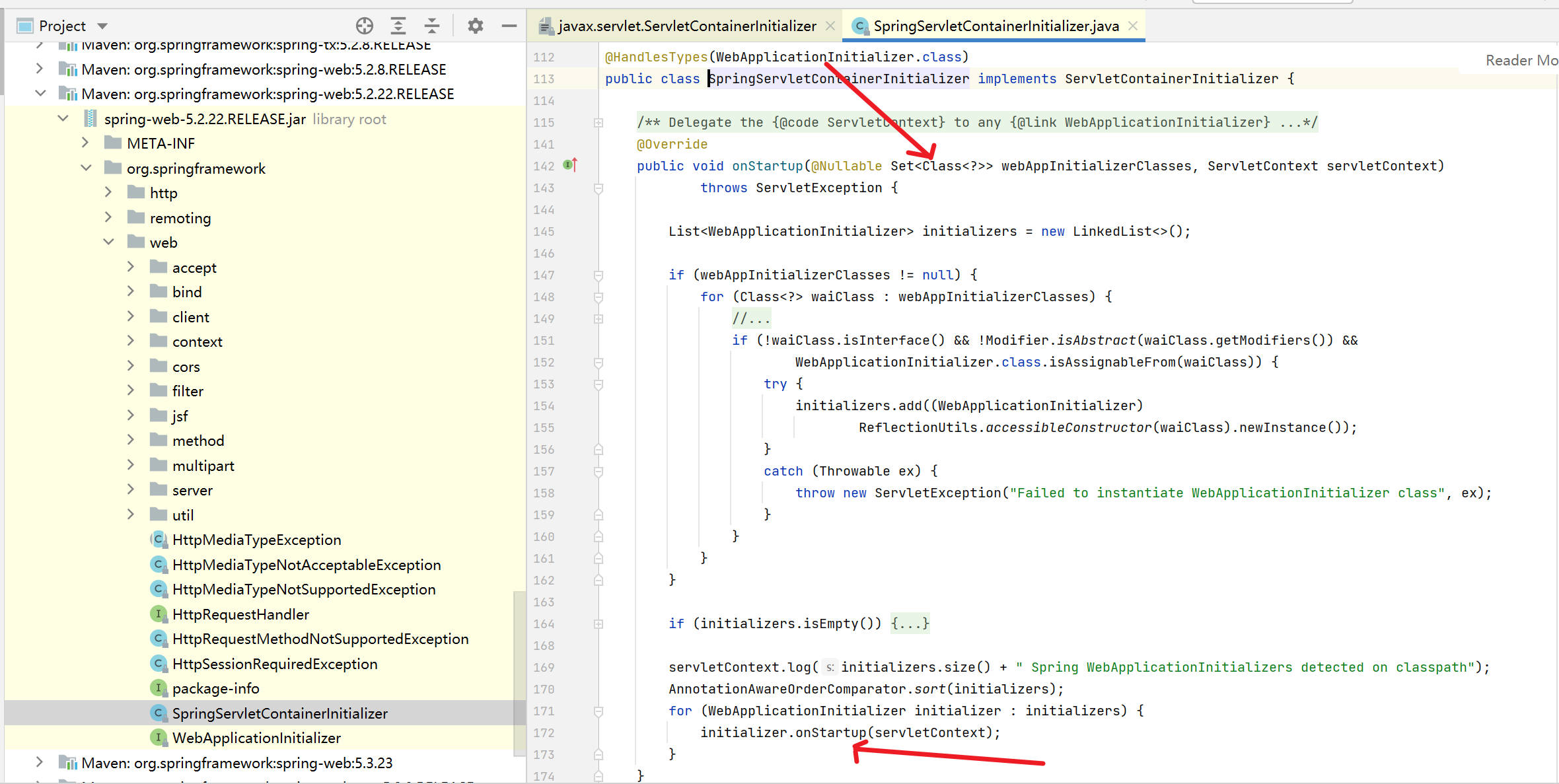The height and width of the screenshot is (784, 1559).
Task: Open the Project panel settings gear
Action: (x=475, y=26)
